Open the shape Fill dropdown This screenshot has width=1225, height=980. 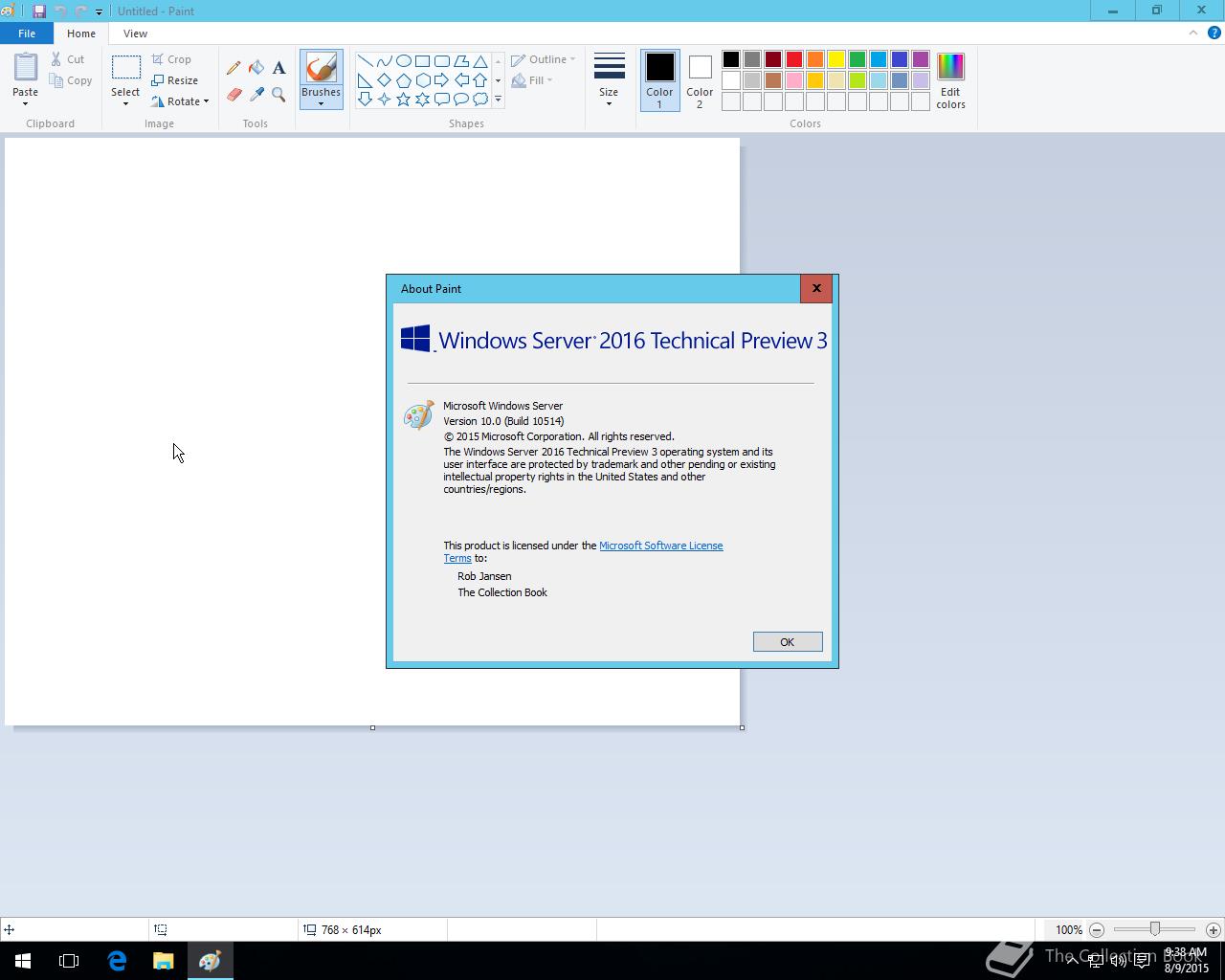tap(532, 80)
